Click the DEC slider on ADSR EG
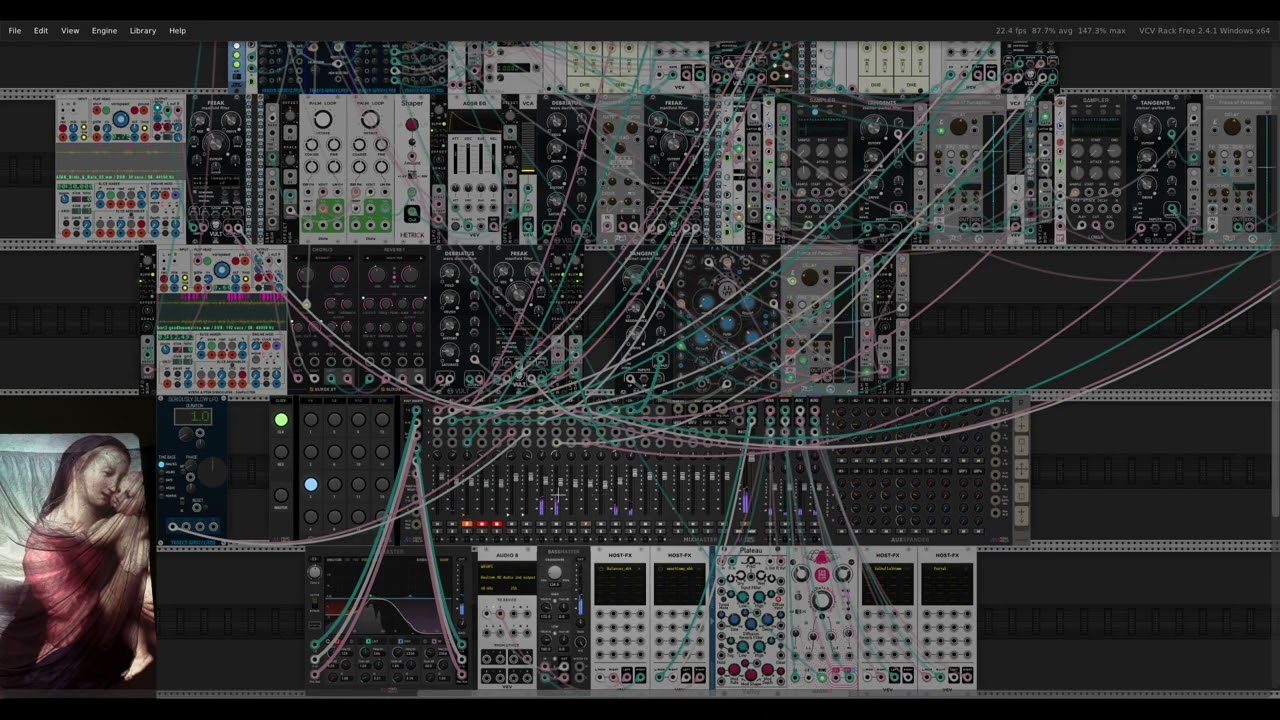The width and height of the screenshot is (1280, 720). point(468,159)
